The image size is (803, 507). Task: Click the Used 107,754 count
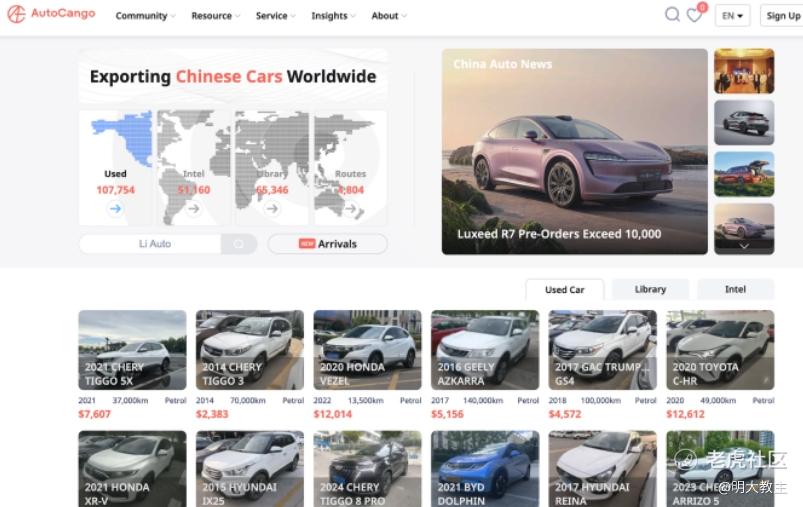coord(115,190)
